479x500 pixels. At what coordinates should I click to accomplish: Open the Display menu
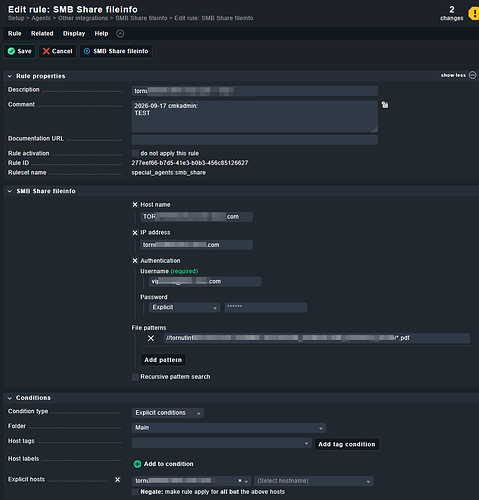74,33
